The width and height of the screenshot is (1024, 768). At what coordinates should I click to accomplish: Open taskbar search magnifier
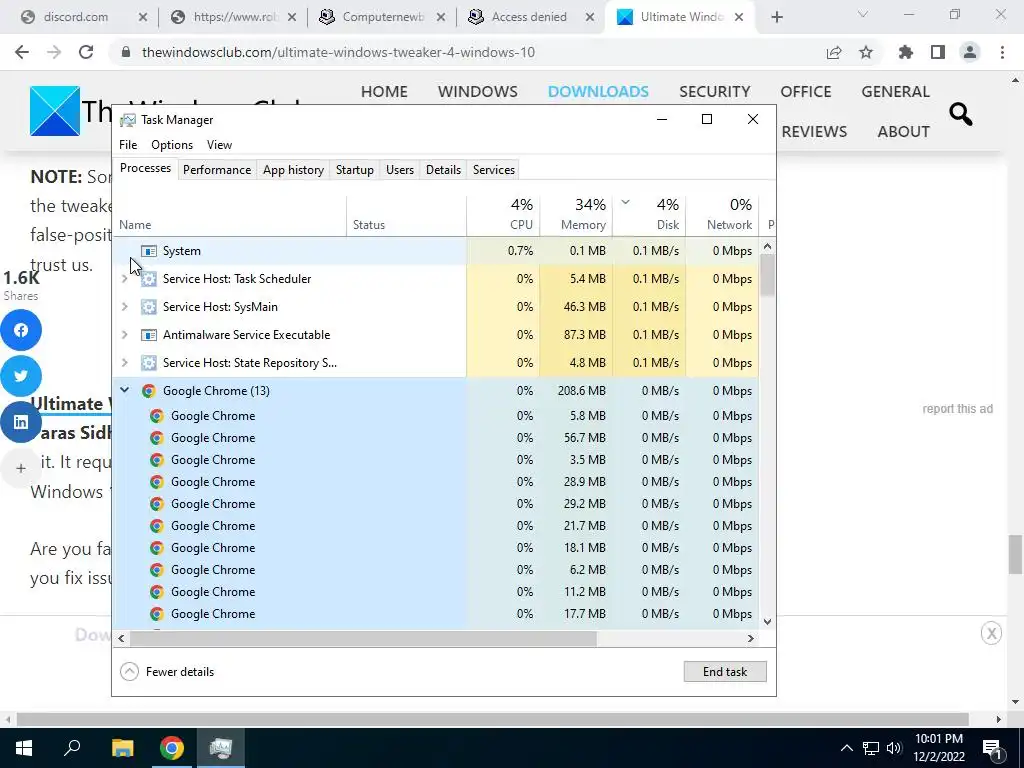72,747
